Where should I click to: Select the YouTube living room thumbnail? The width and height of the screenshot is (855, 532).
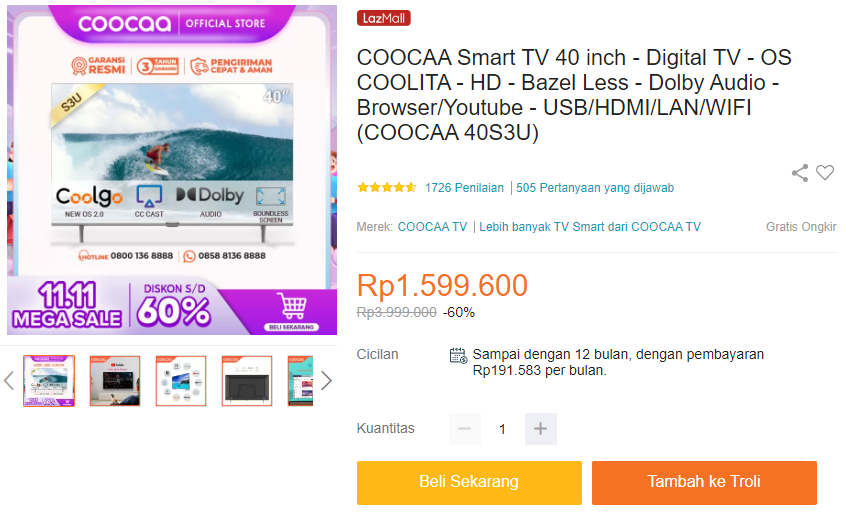(115, 380)
